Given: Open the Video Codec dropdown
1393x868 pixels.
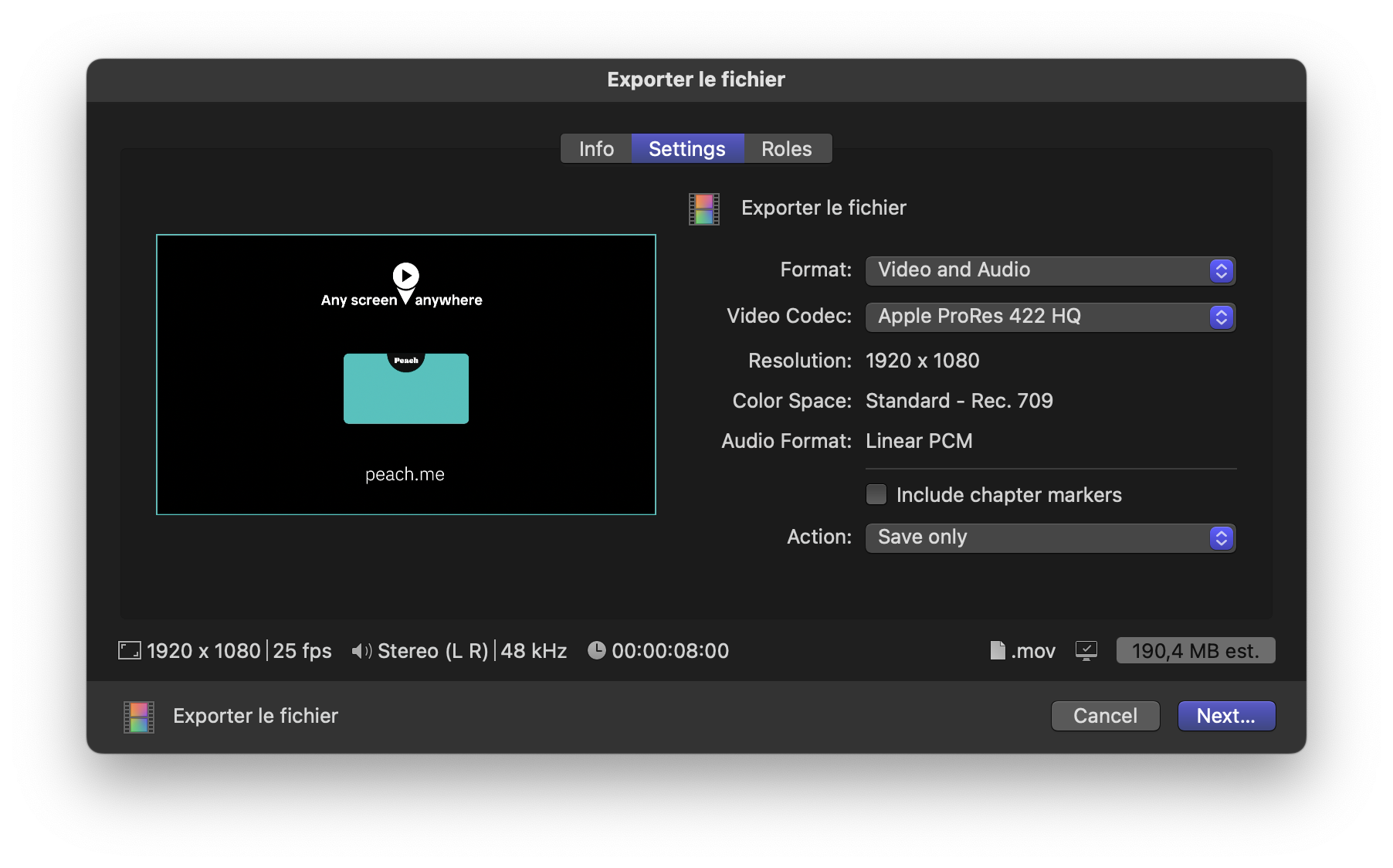Looking at the screenshot, I should point(1050,317).
